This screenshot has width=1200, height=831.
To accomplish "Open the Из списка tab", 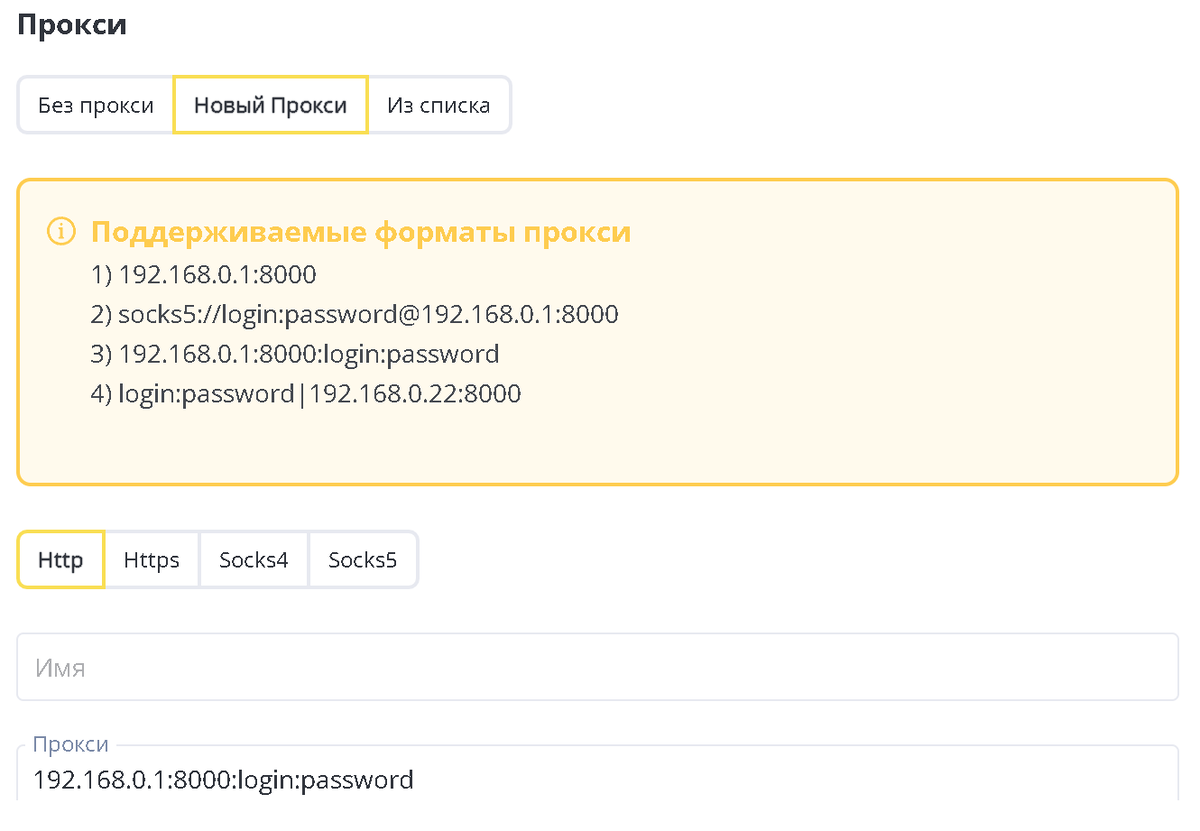I will [x=438, y=105].
